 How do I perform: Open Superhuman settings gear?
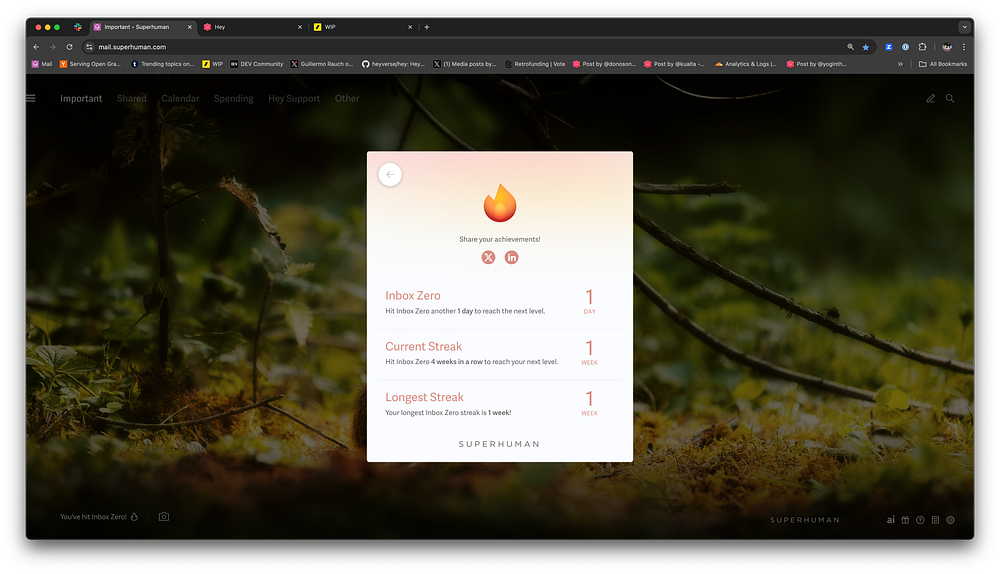coord(950,520)
